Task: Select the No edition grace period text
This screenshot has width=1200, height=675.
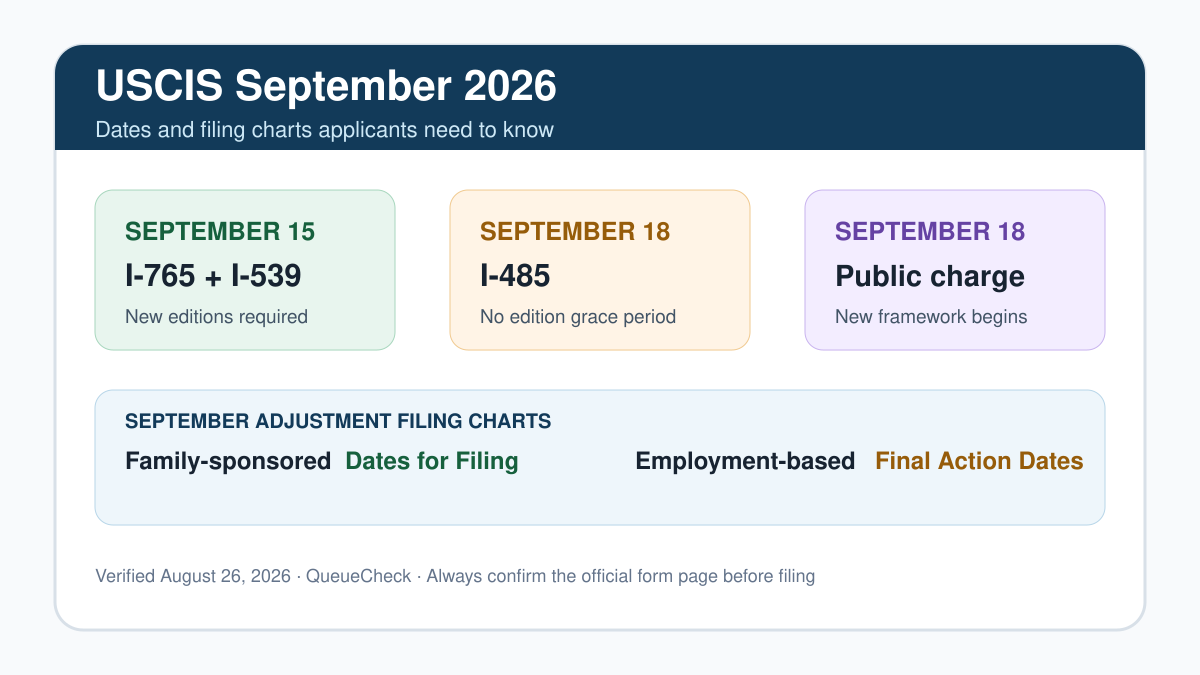Action: (578, 317)
